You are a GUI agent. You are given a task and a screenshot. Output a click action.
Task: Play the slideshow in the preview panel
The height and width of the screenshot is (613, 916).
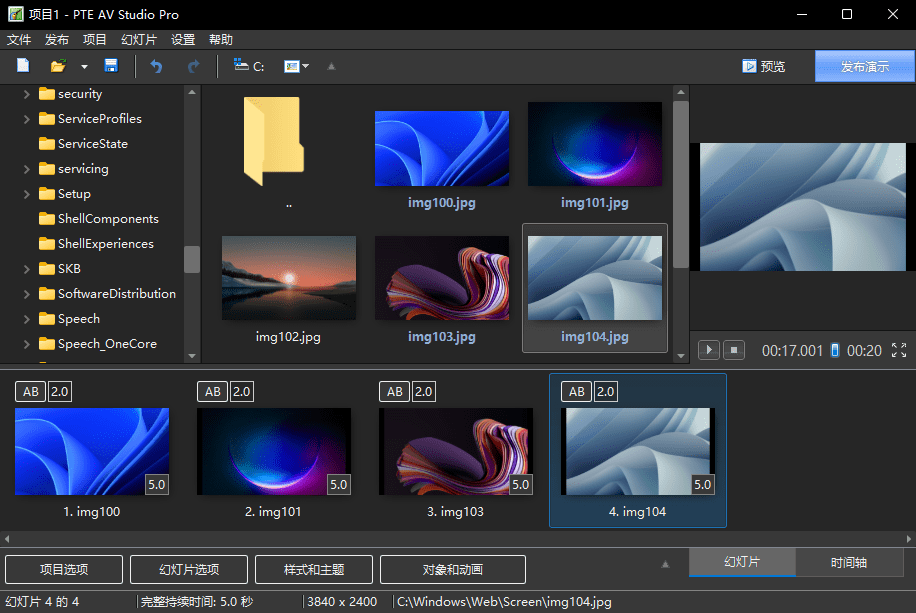pos(709,350)
